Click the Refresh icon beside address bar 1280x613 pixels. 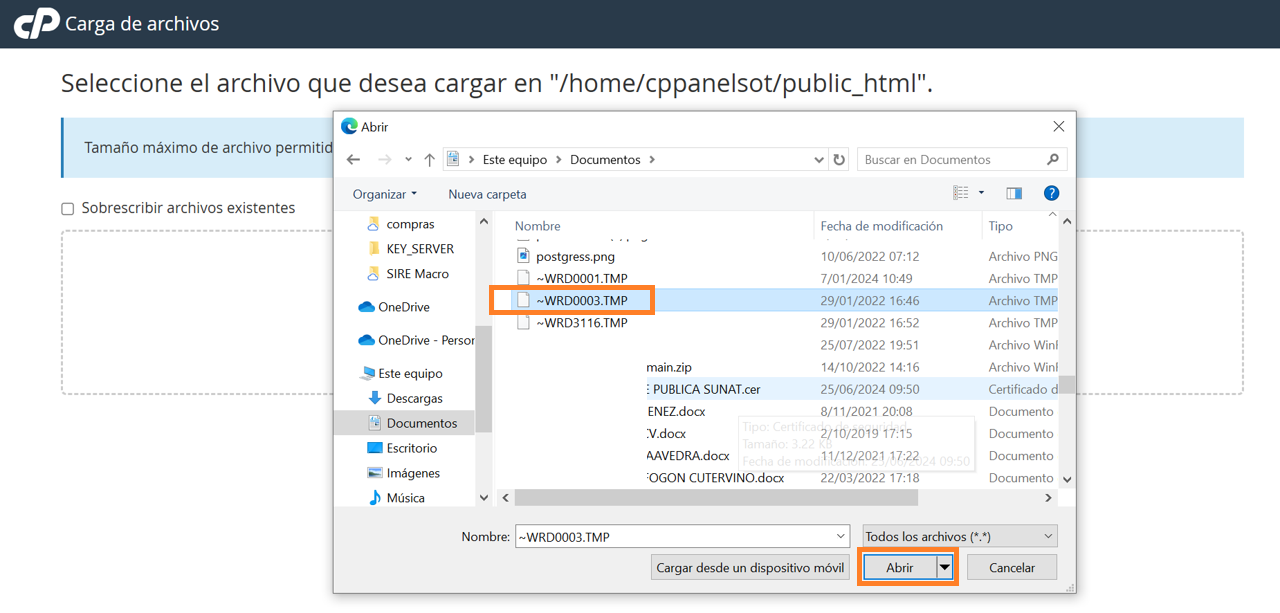(838, 159)
